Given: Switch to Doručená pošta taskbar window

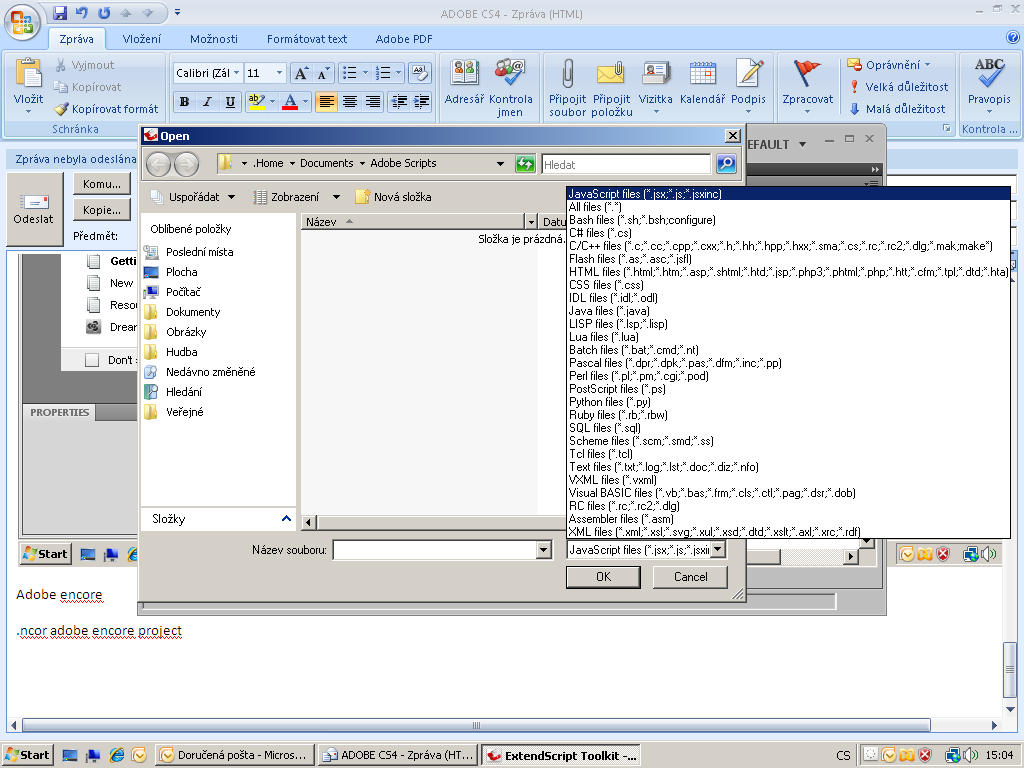Looking at the screenshot, I should [235, 756].
